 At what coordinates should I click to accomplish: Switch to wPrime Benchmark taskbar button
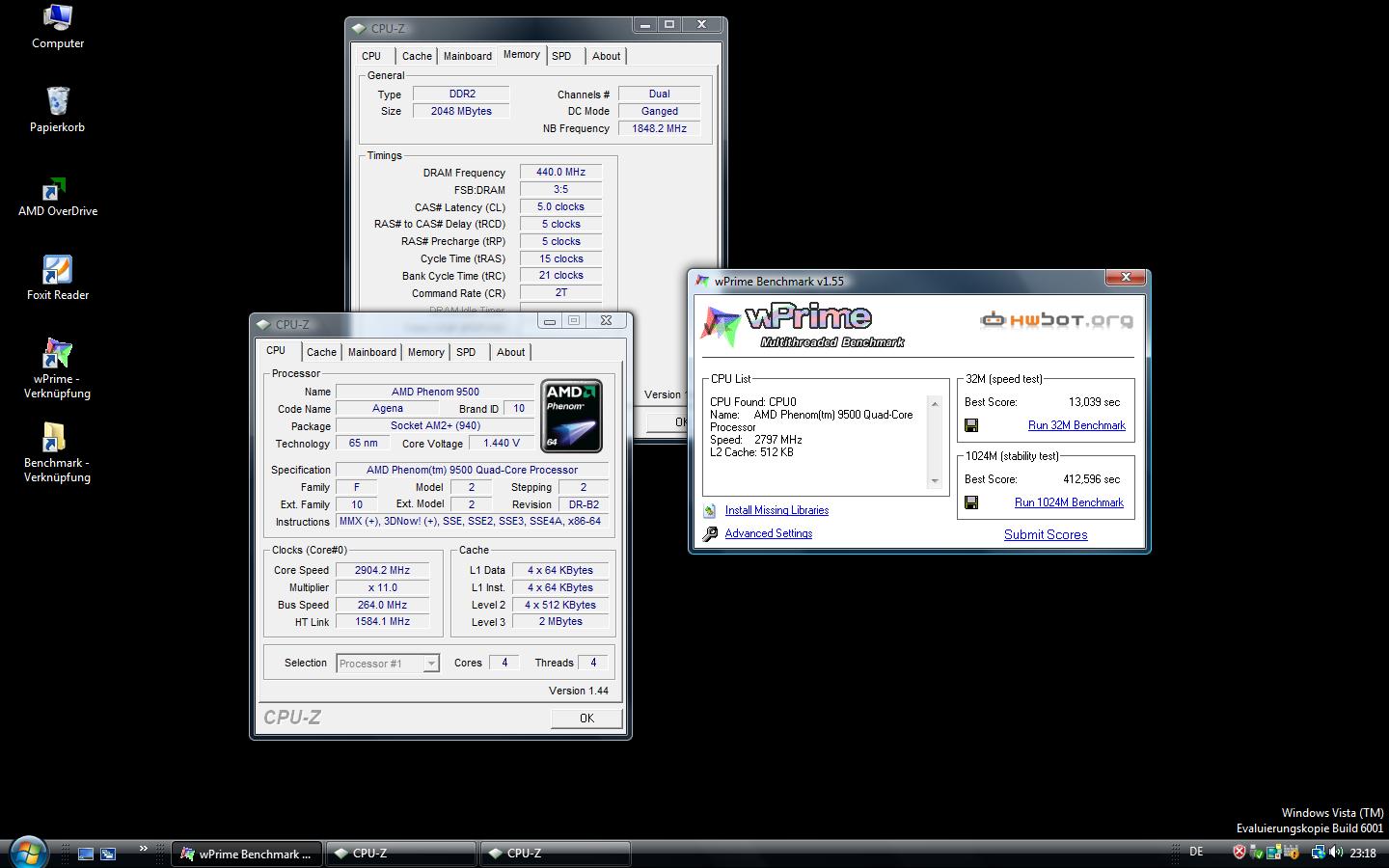(x=247, y=854)
